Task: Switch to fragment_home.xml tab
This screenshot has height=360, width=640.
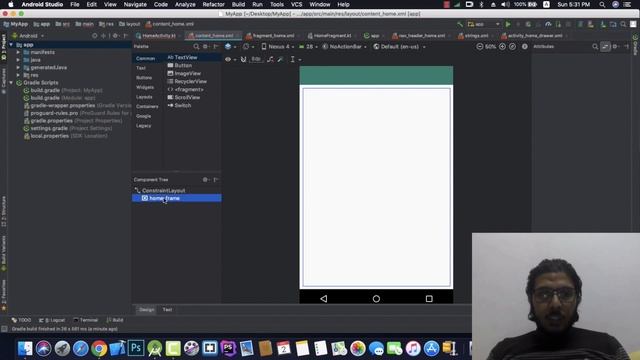Action: click(x=273, y=36)
